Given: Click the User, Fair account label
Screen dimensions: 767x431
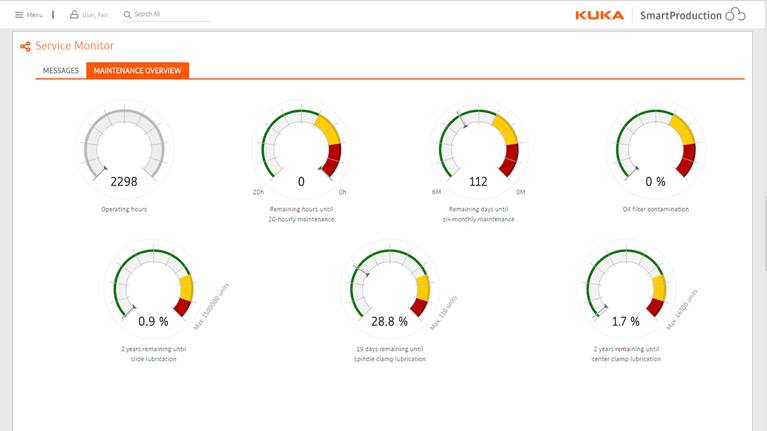Looking at the screenshot, I should [96, 15].
